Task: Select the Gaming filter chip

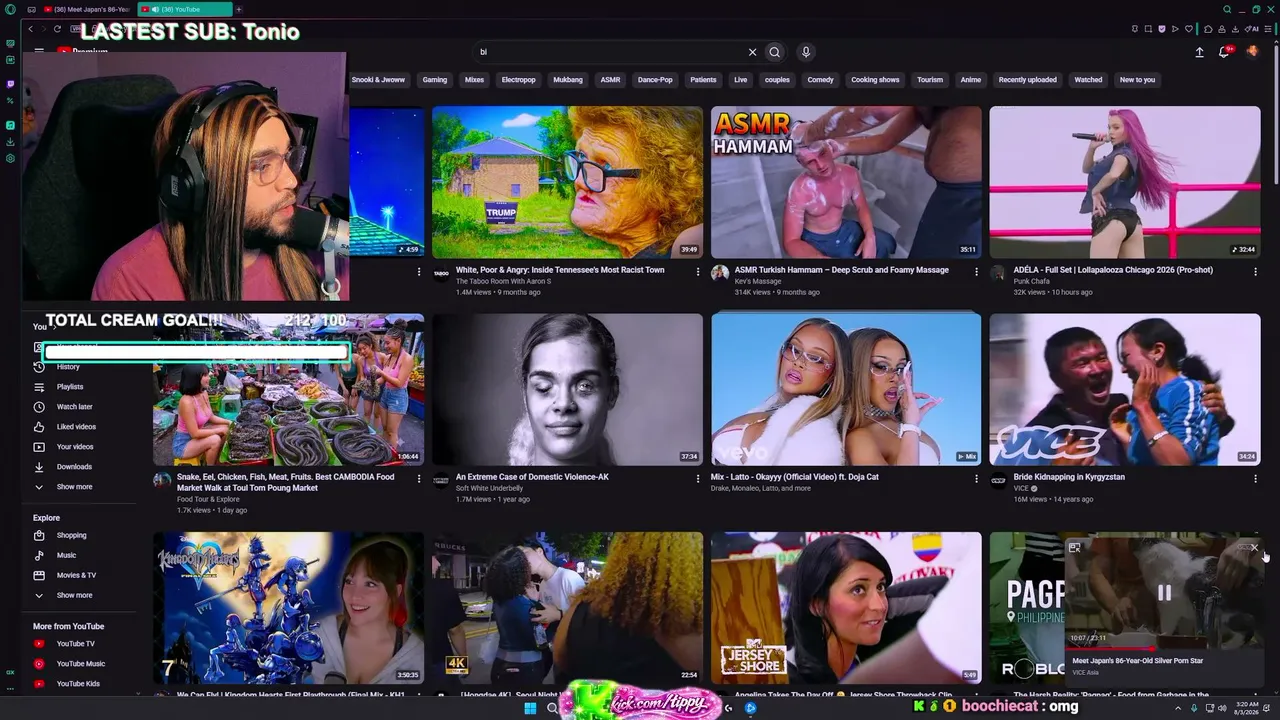Action: point(435,80)
